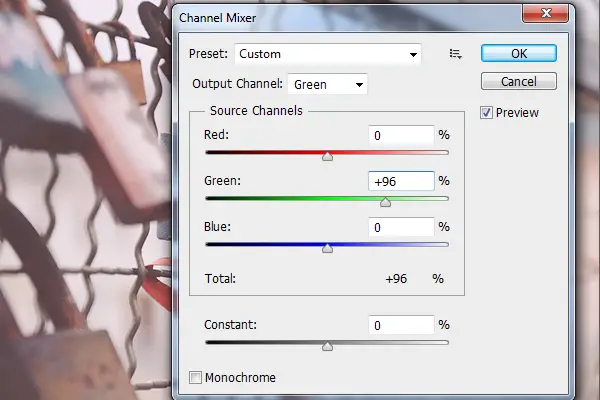Open the preset options menu icon

[x=456, y=54]
